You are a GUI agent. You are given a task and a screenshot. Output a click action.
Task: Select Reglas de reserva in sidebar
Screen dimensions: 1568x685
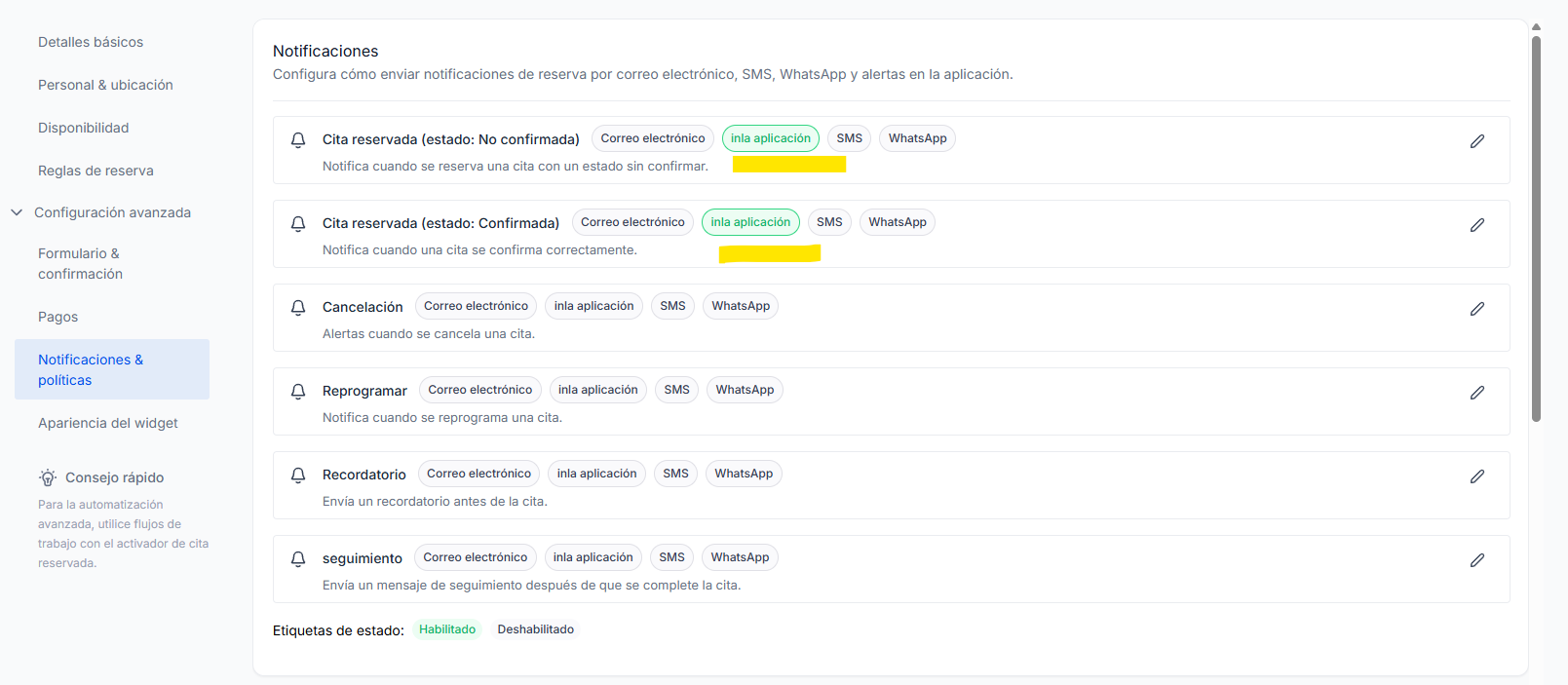point(96,171)
